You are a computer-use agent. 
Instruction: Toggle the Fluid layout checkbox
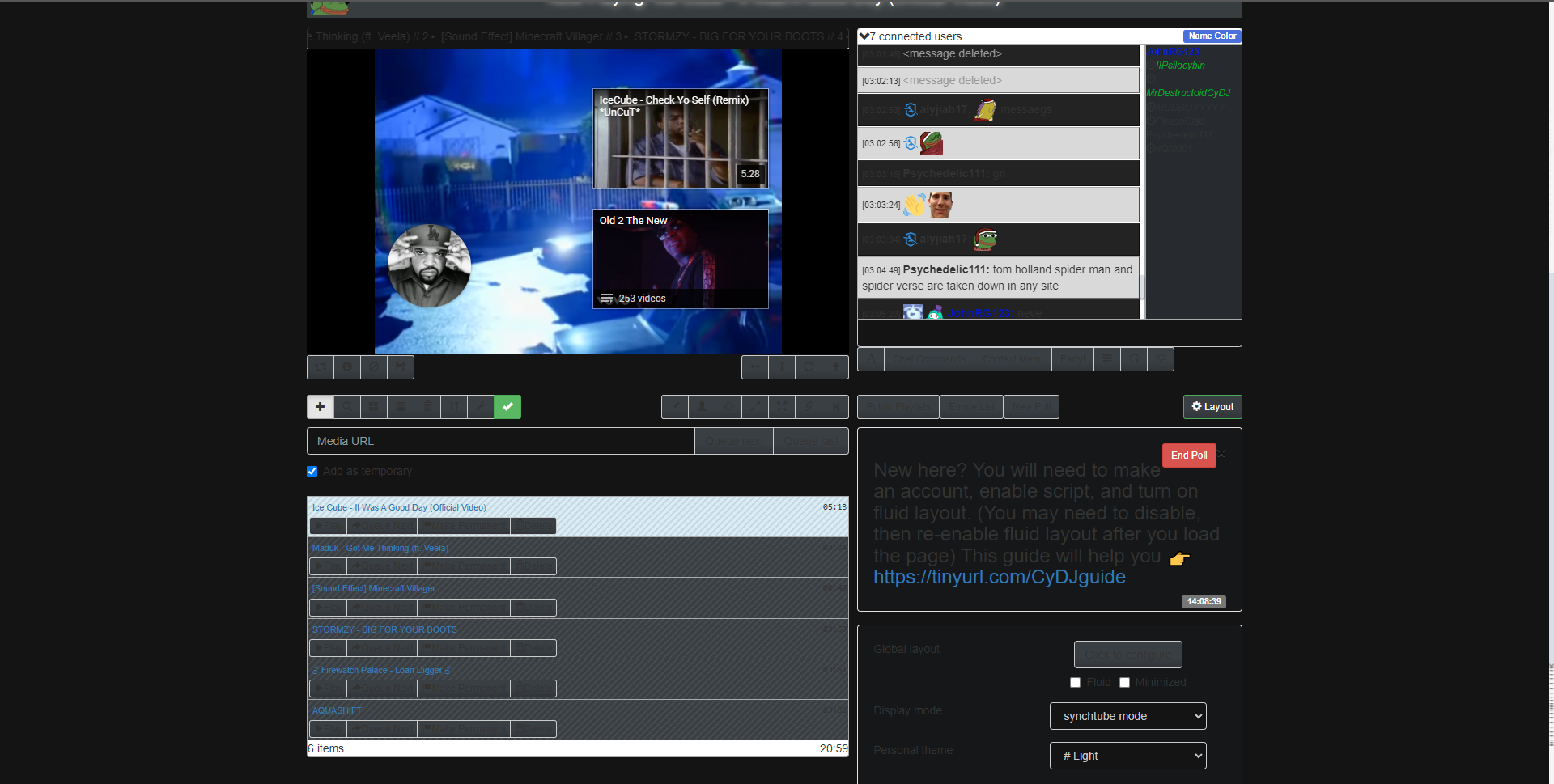pos(1075,683)
